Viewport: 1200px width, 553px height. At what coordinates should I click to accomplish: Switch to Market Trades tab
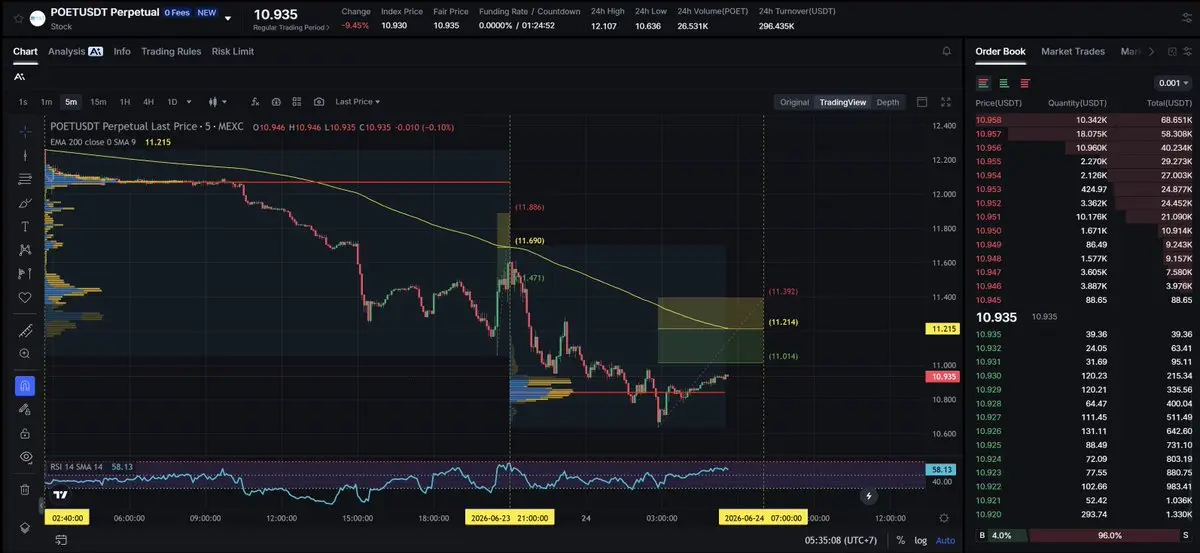click(1073, 51)
